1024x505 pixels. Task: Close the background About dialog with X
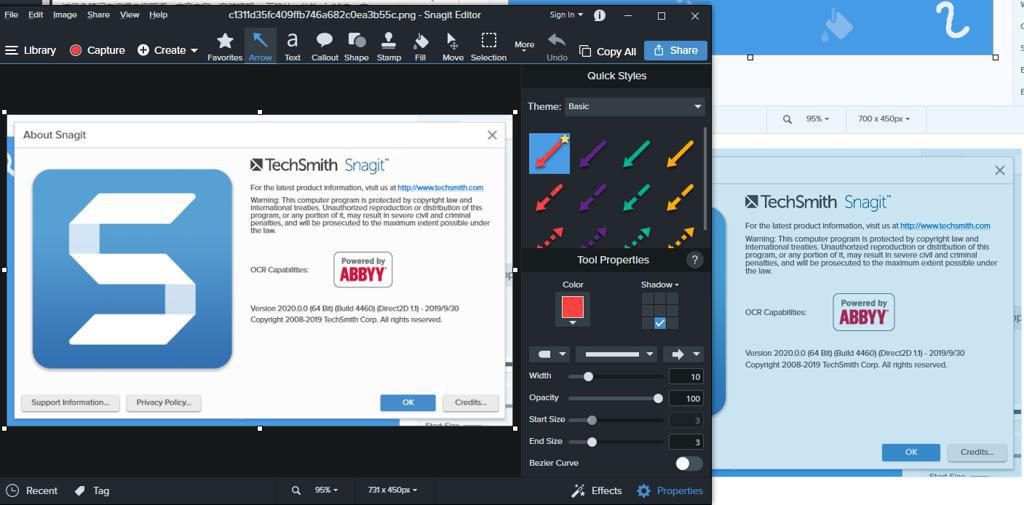coord(1000,170)
